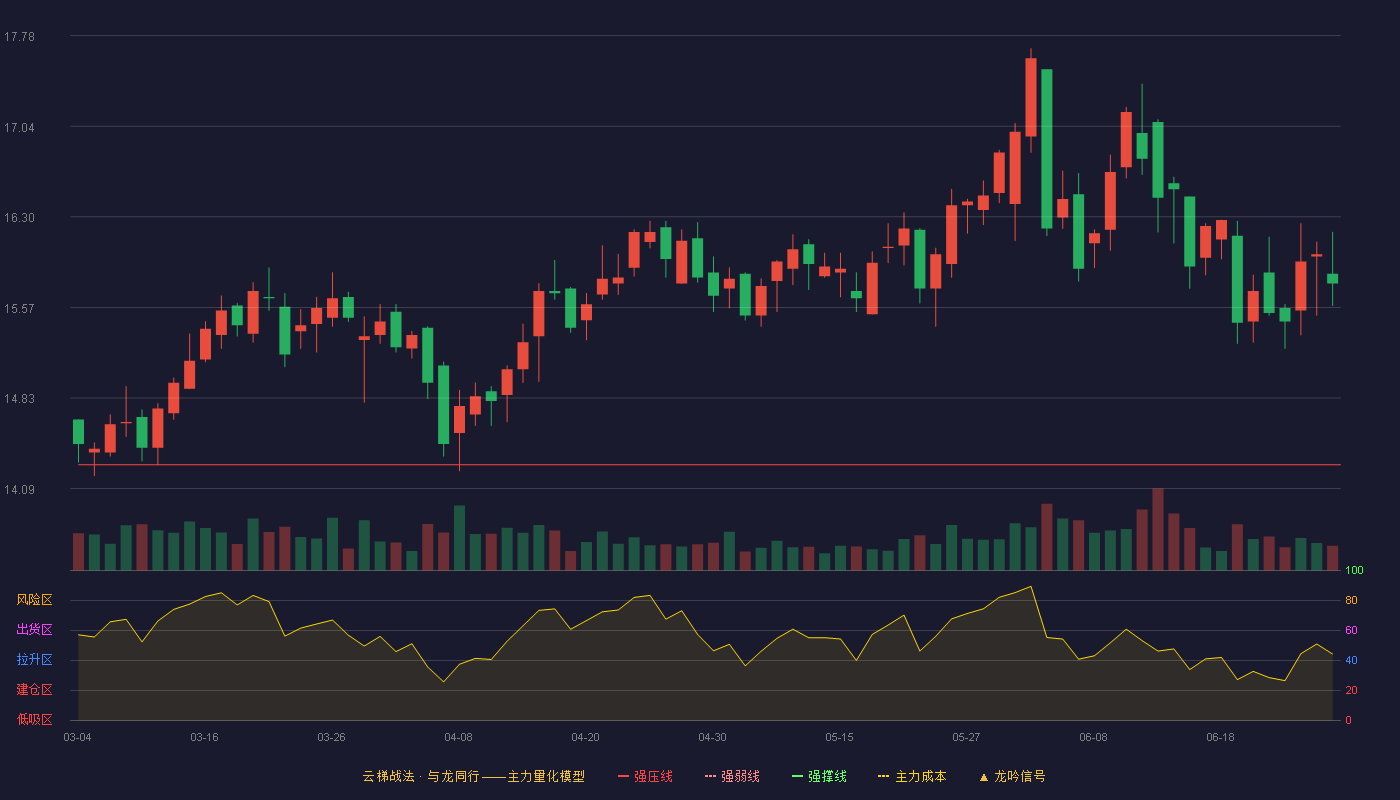Toggle the 强压线 legend item
Image resolution: width=1400 pixels, height=800 pixels.
[x=645, y=776]
